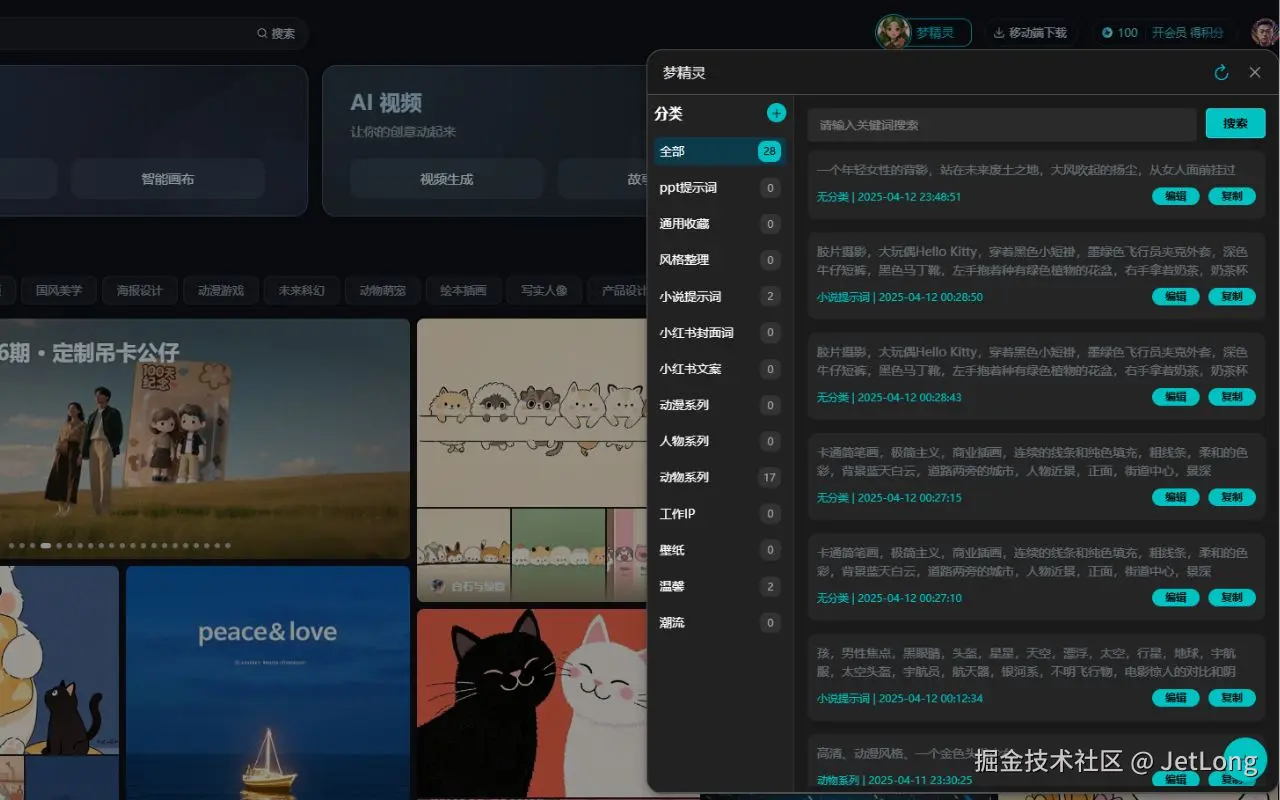Edit the prompt dated 23:48:51
1280x800 pixels.
tap(1176, 197)
